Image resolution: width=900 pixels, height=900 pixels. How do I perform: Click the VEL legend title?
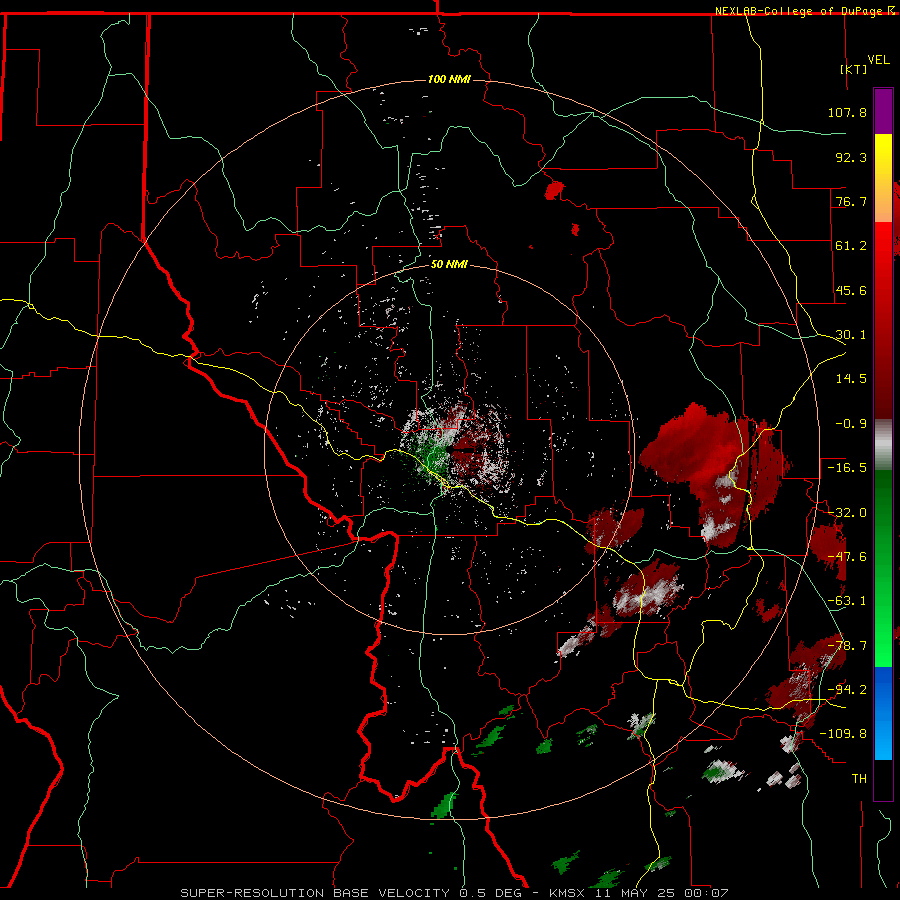(878, 60)
